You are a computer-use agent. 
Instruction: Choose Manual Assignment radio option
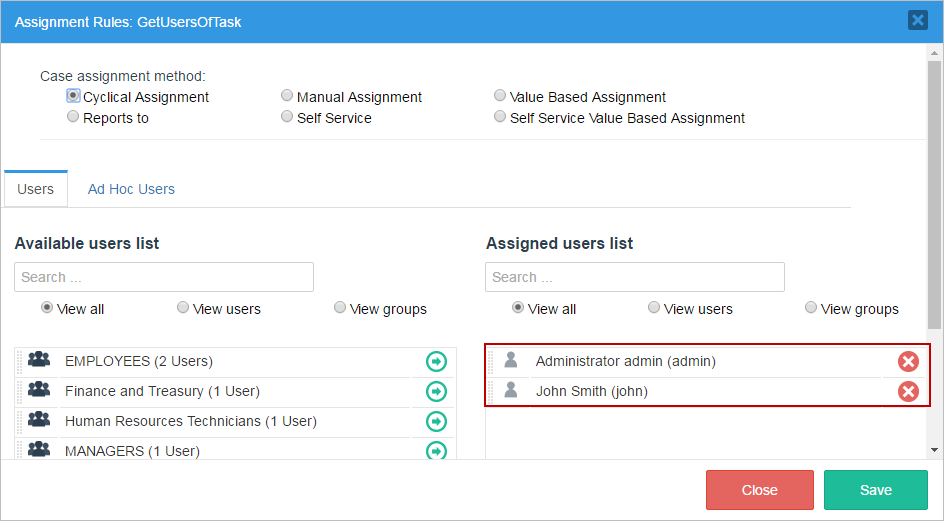click(287, 96)
